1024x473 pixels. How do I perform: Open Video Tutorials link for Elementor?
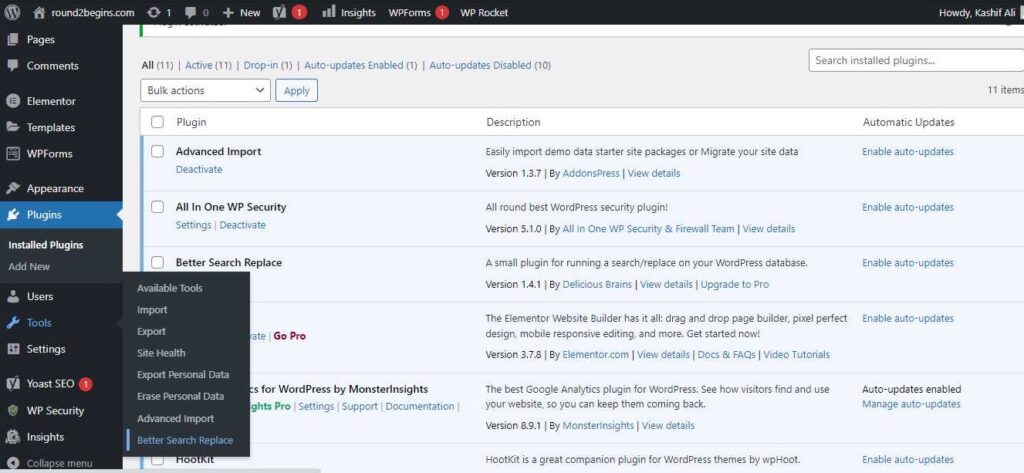point(797,354)
